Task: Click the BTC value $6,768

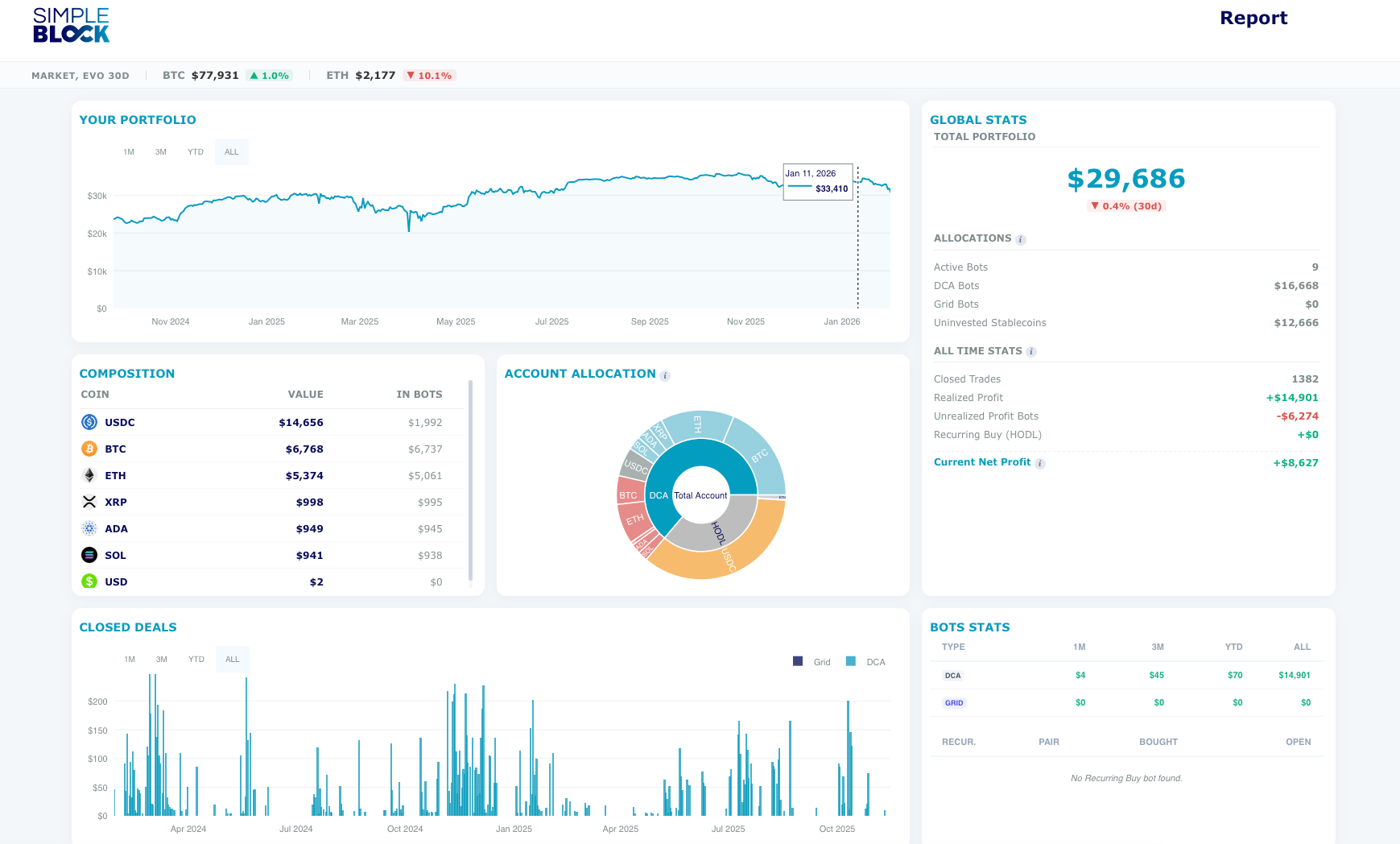Action: pyautogui.click(x=304, y=449)
